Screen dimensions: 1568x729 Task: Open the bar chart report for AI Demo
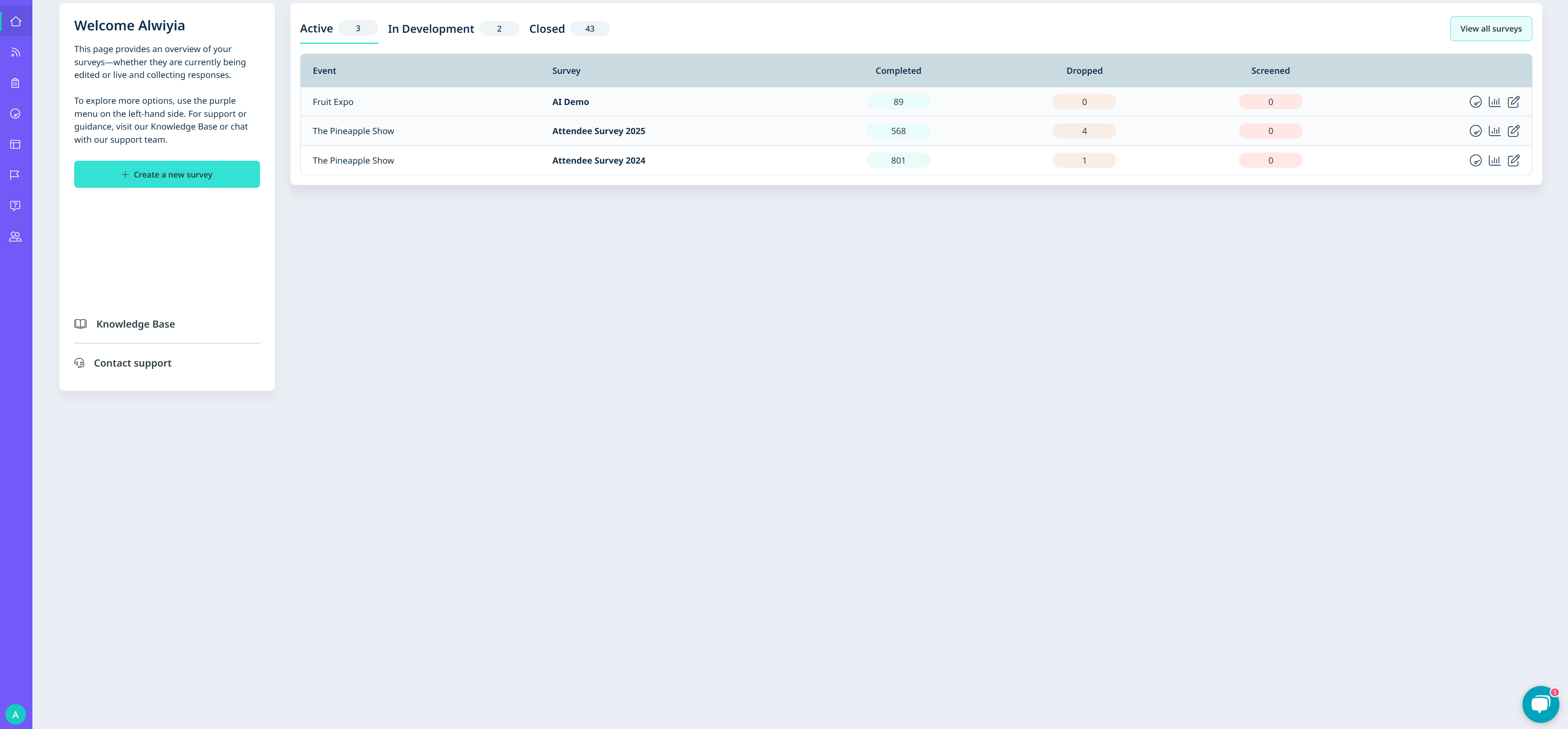coord(1494,102)
